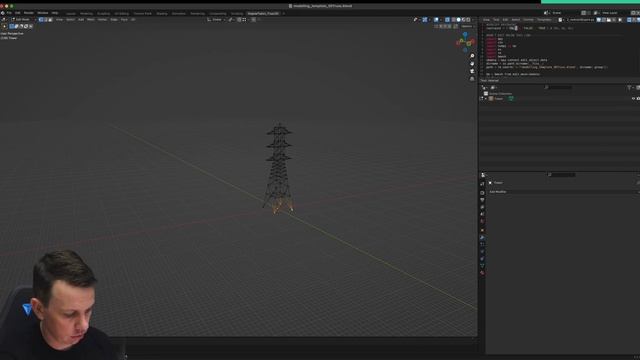Switch to the Scripting workspace tab
The image size is (640, 360).
237,13
